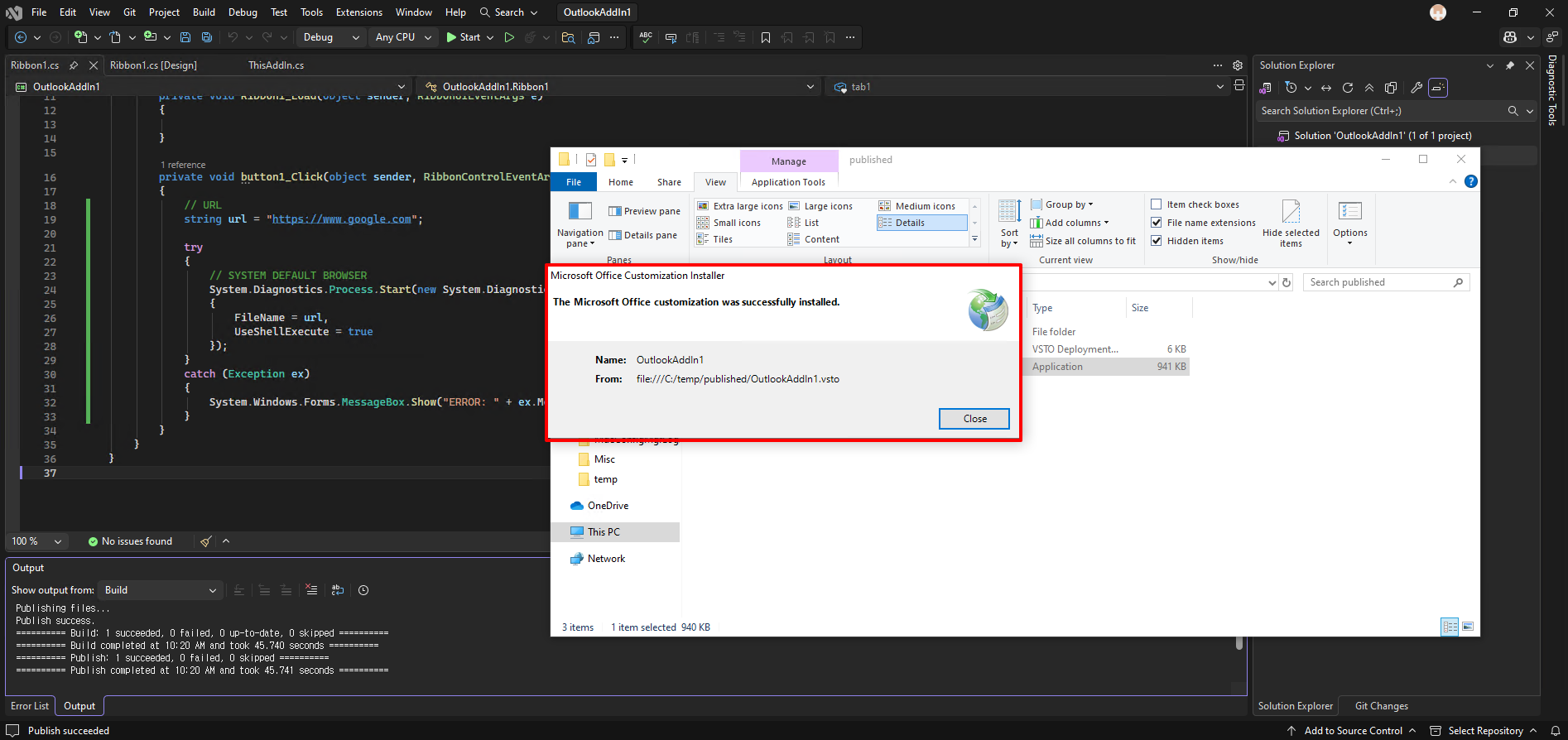Toggle Hidden items checkbox
Image resolution: width=1568 pixels, height=740 pixels.
click(1157, 241)
